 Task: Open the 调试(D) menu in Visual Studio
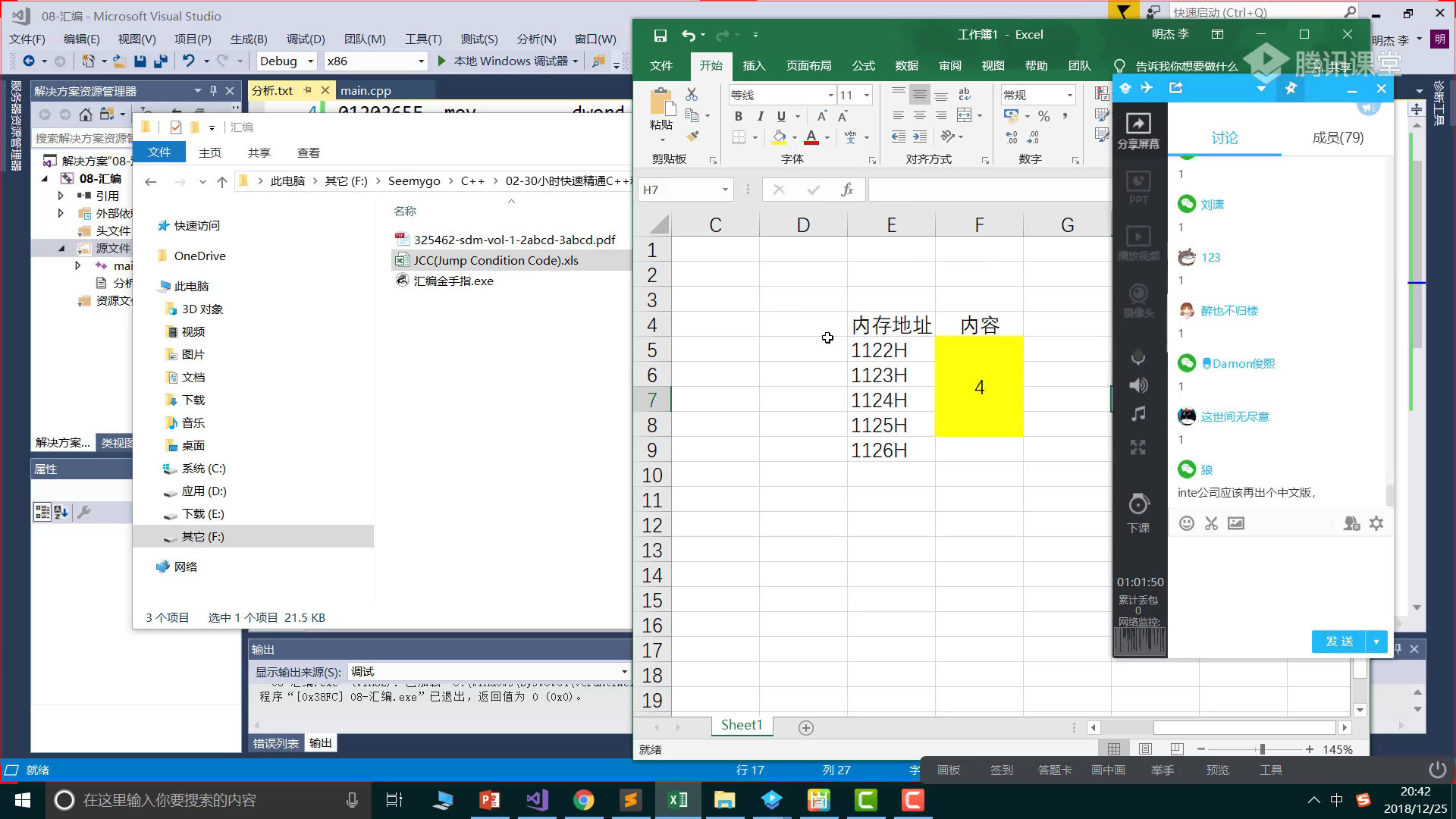306,39
